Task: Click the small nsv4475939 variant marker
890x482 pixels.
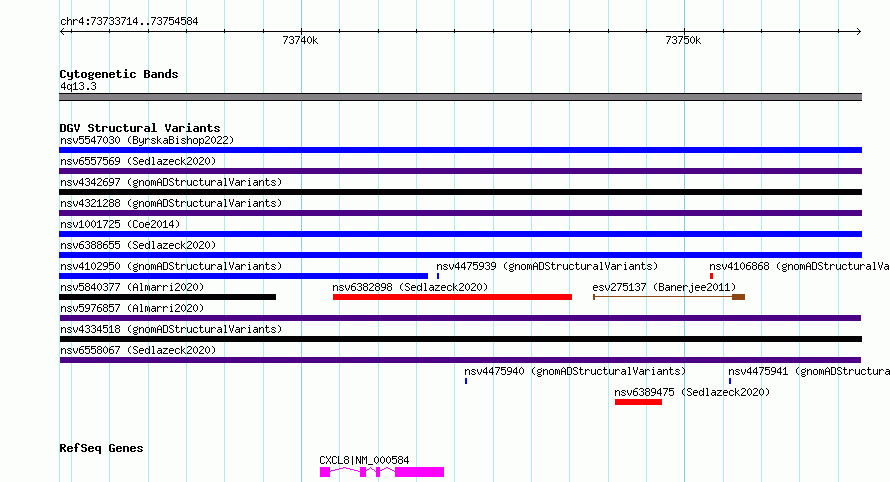Action: tap(438, 276)
